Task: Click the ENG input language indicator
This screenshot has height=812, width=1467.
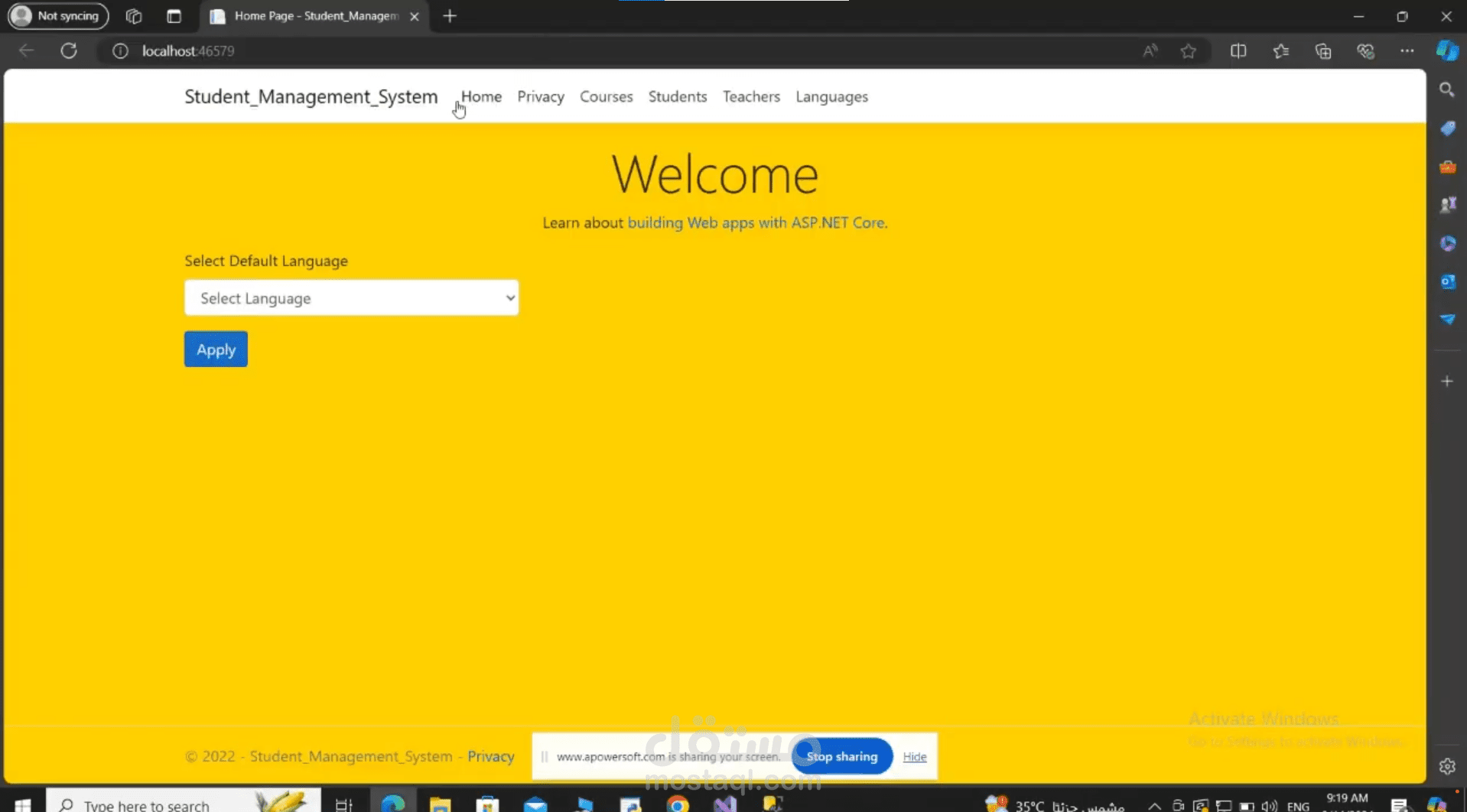Action: coord(1298,806)
